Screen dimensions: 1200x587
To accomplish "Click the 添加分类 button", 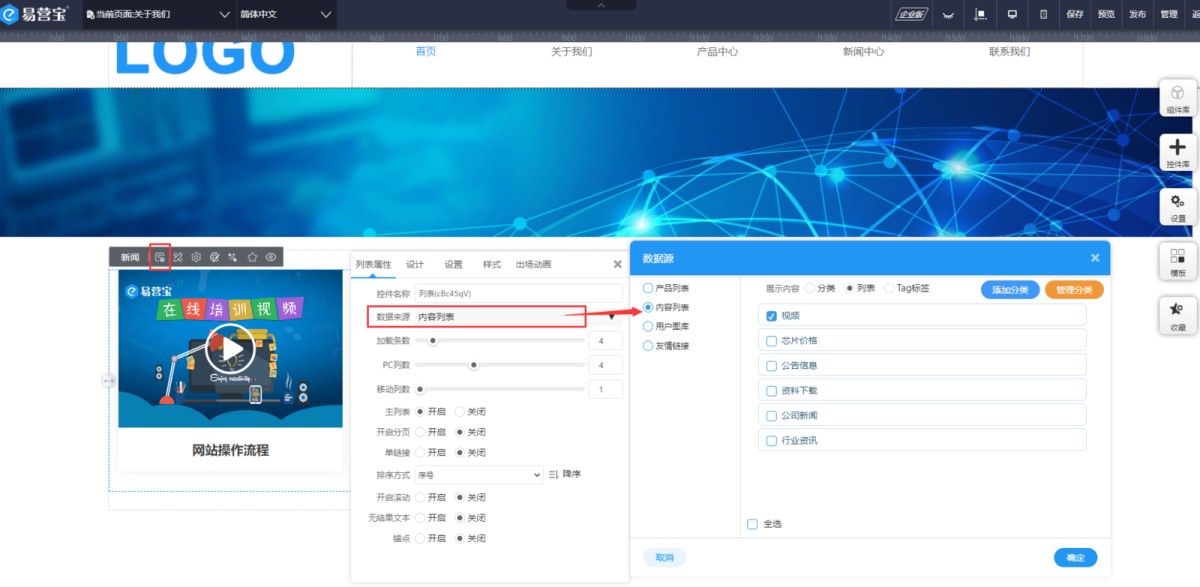I will [x=1010, y=290].
